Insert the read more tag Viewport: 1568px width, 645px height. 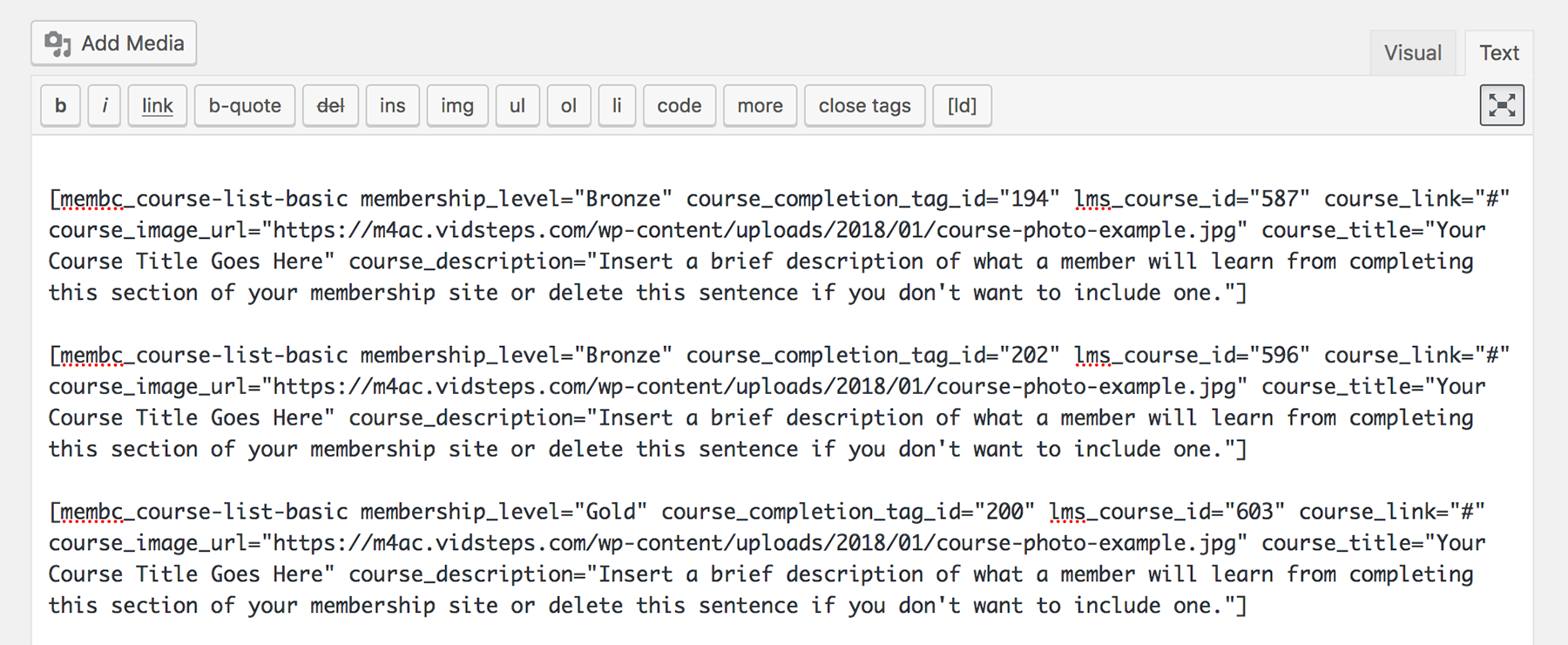point(760,105)
